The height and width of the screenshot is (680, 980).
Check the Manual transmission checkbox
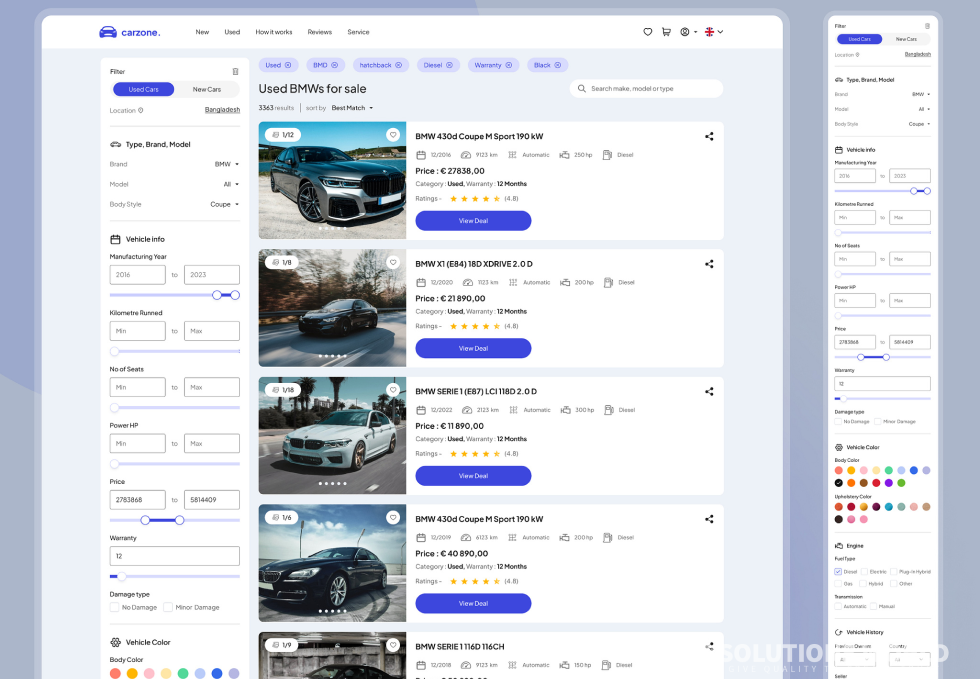(x=873, y=606)
